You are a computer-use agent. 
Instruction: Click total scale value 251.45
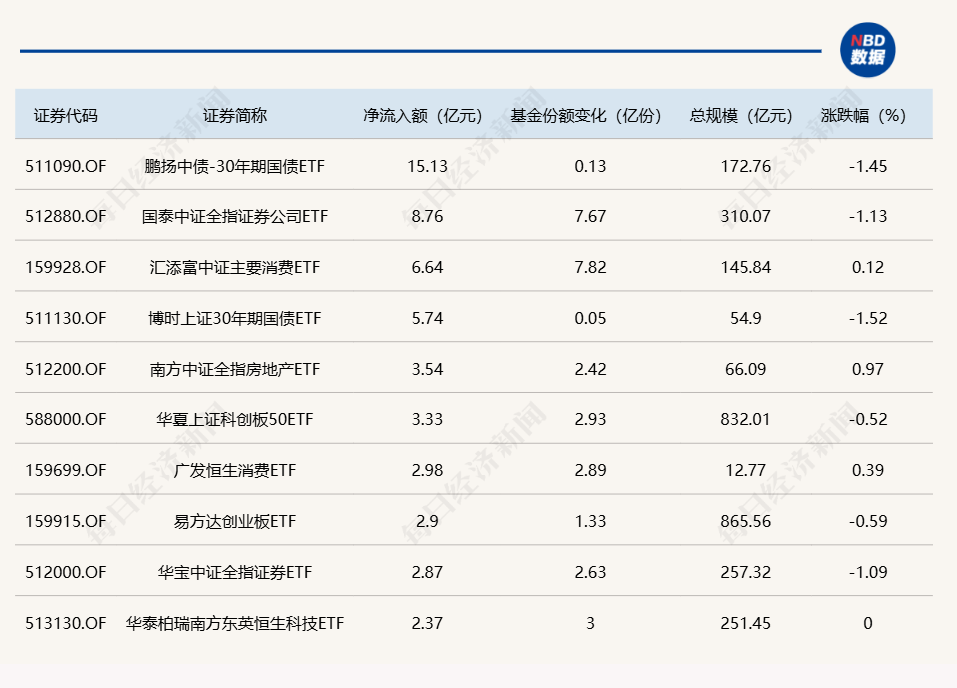(x=746, y=623)
